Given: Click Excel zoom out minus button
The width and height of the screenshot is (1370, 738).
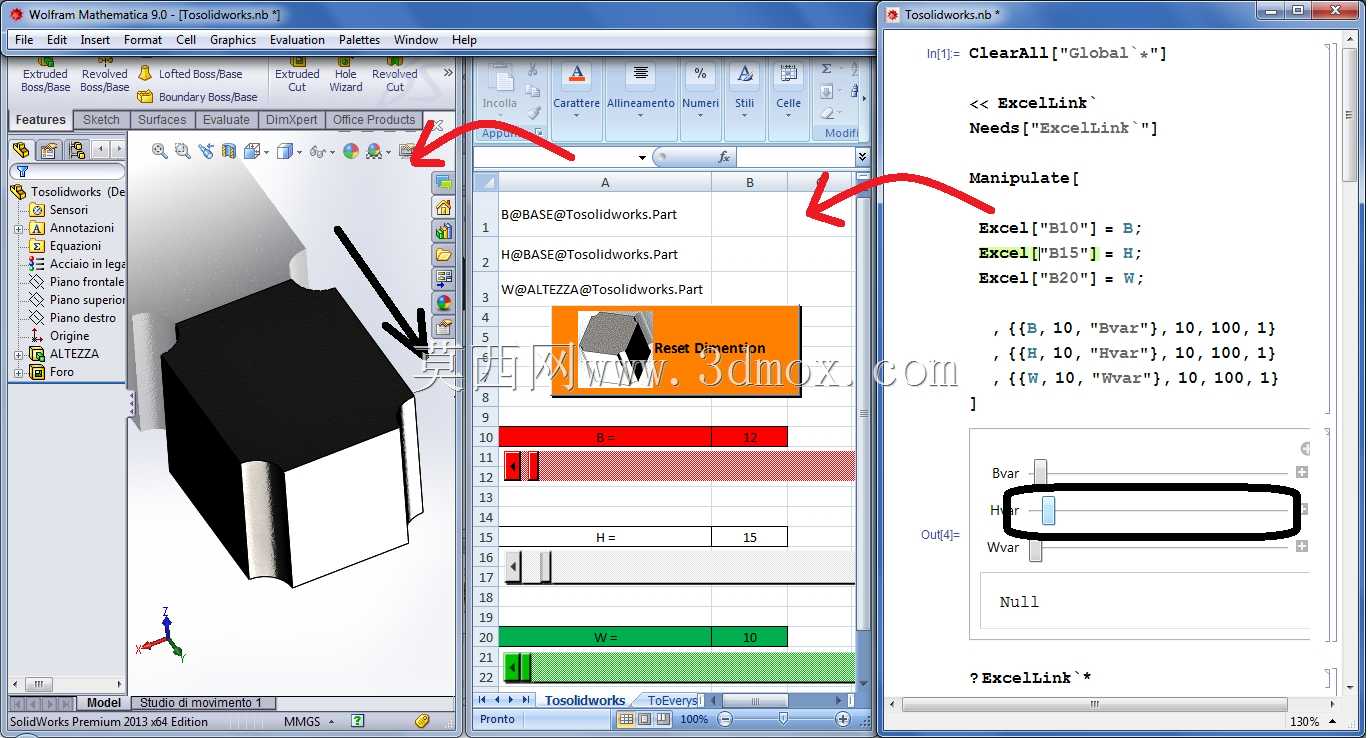Looking at the screenshot, I should pyautogui.click(x=726, y=719).
